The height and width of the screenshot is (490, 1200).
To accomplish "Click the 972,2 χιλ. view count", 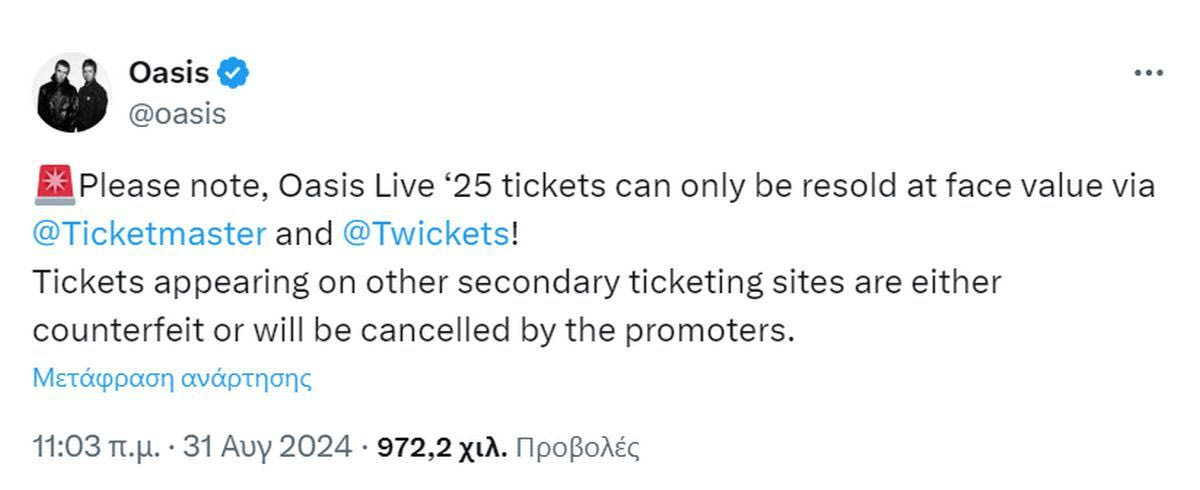I will (x=441, y=446).
